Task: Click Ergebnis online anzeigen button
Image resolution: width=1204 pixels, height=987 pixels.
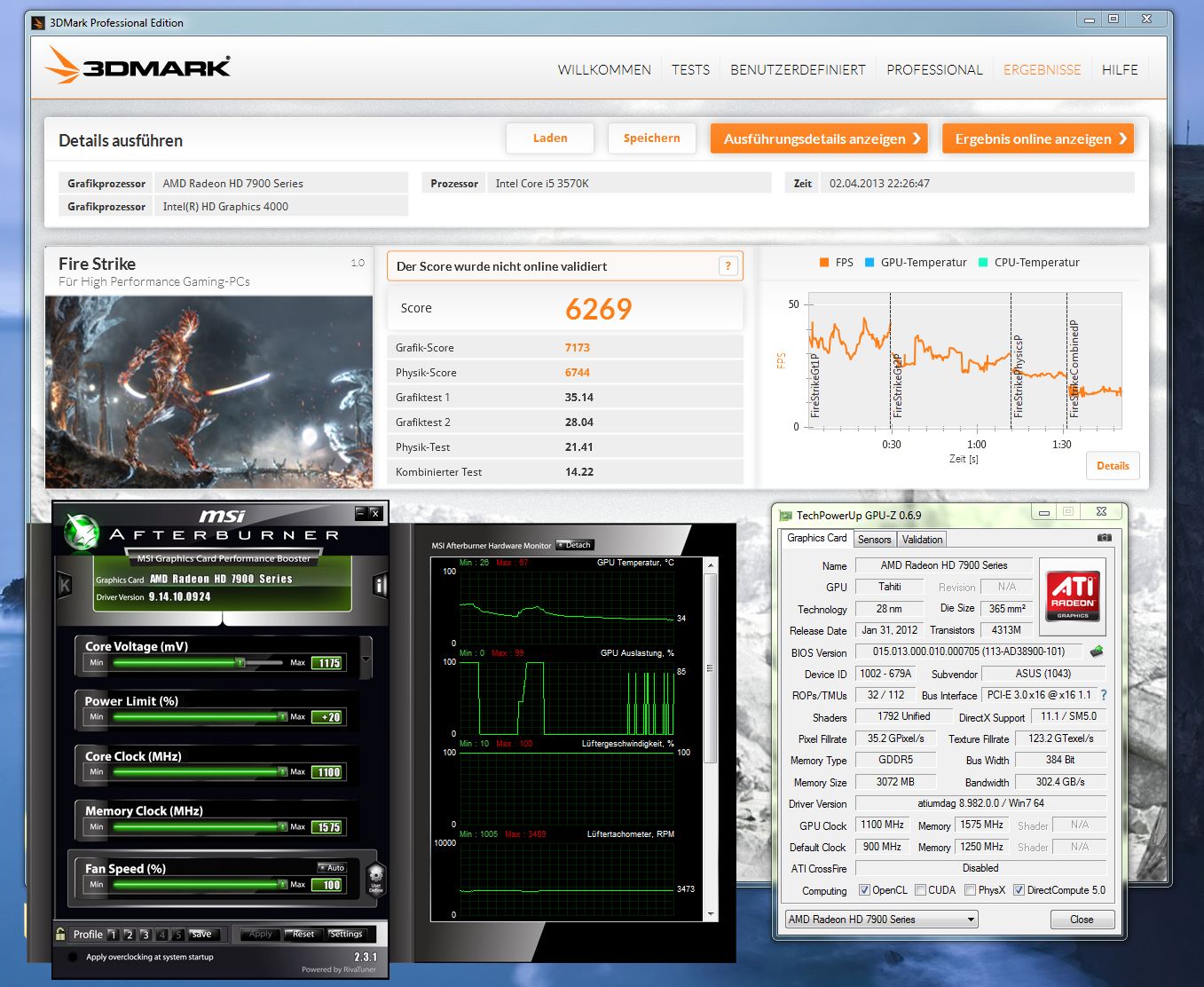Action: tap(1038, 138)
